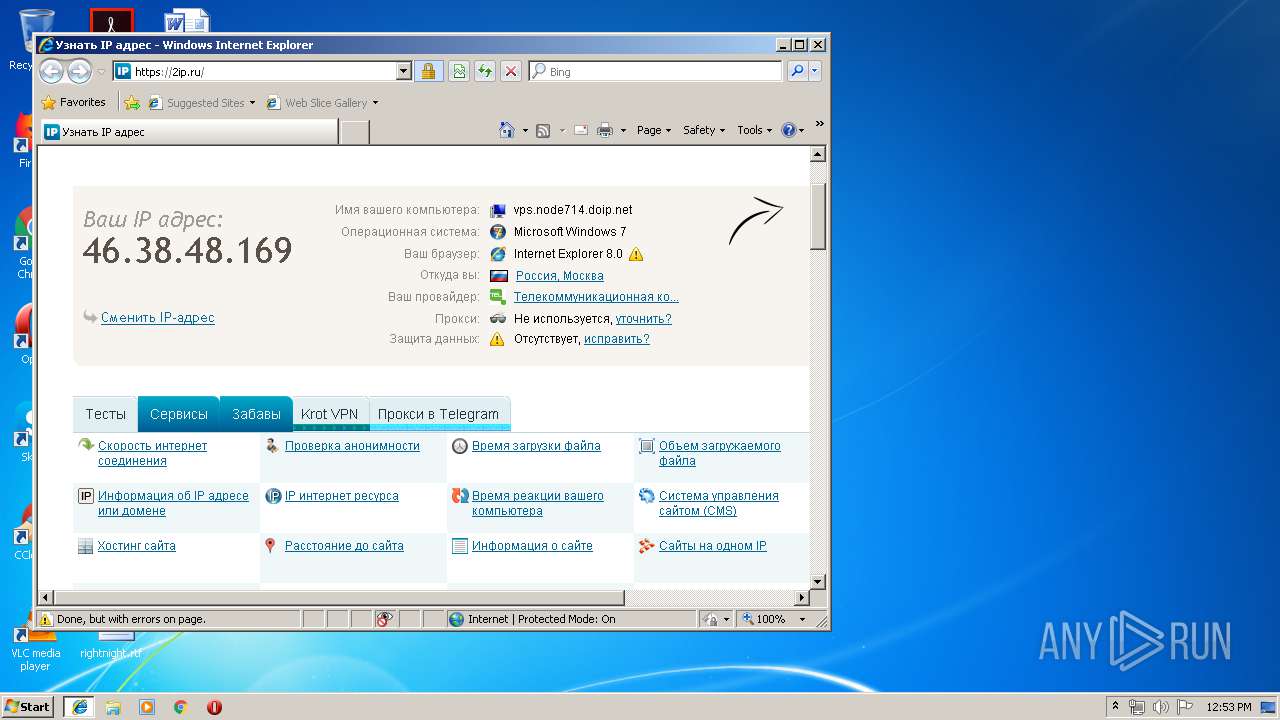Open Сайты на одном IP link
Image resolution: width=1280 pixels, height=720 pixels.
click(712, 546)
